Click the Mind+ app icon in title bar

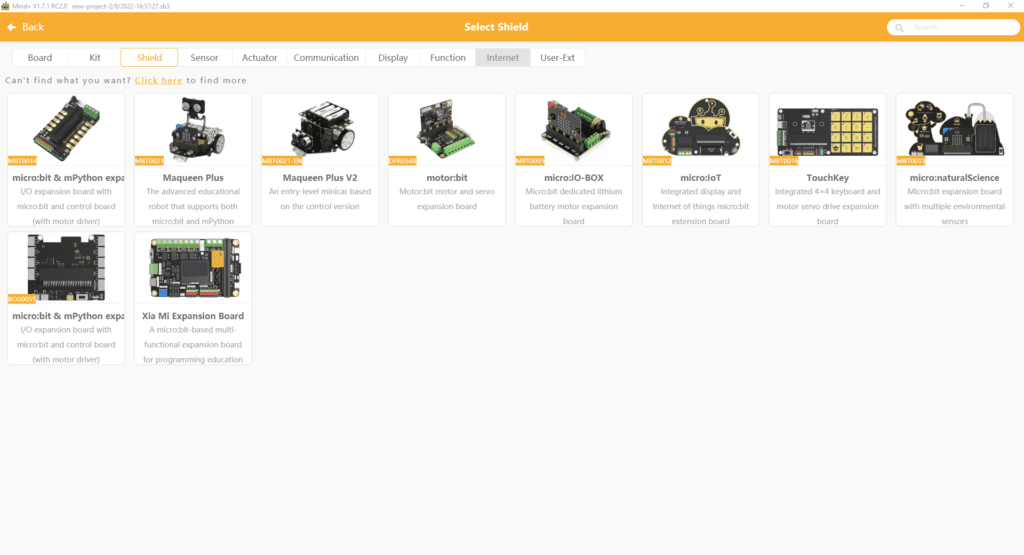(5, 6)
